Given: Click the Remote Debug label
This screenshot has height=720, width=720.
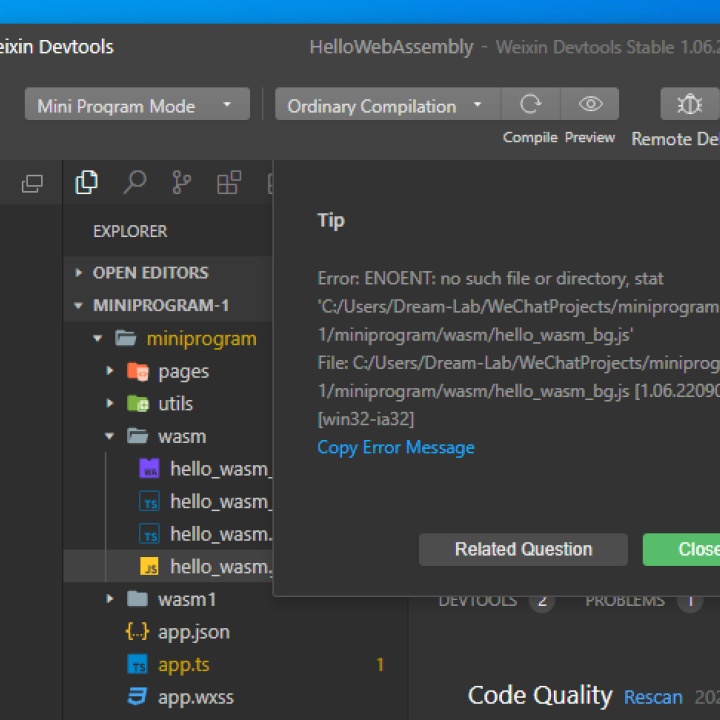Looking at the screenshot, I should [675, 139].
